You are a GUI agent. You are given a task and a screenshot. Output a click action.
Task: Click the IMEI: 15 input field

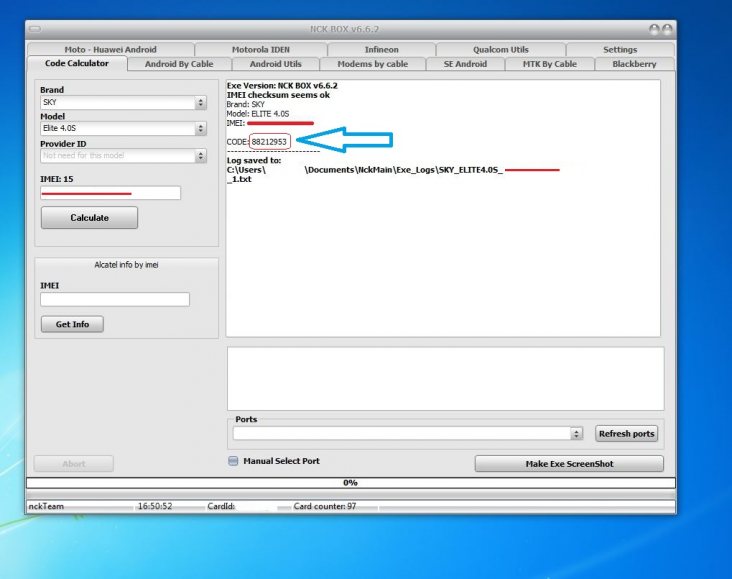[x=111, y=193]
